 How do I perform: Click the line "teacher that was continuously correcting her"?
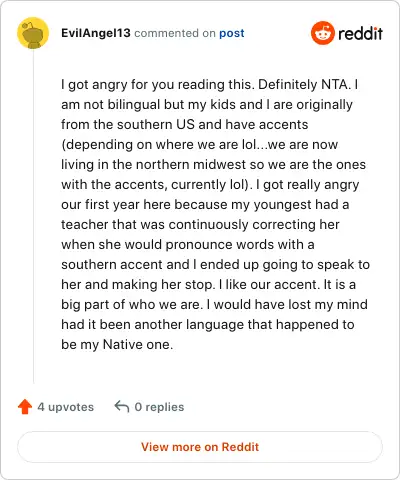(x=200, y=224)
